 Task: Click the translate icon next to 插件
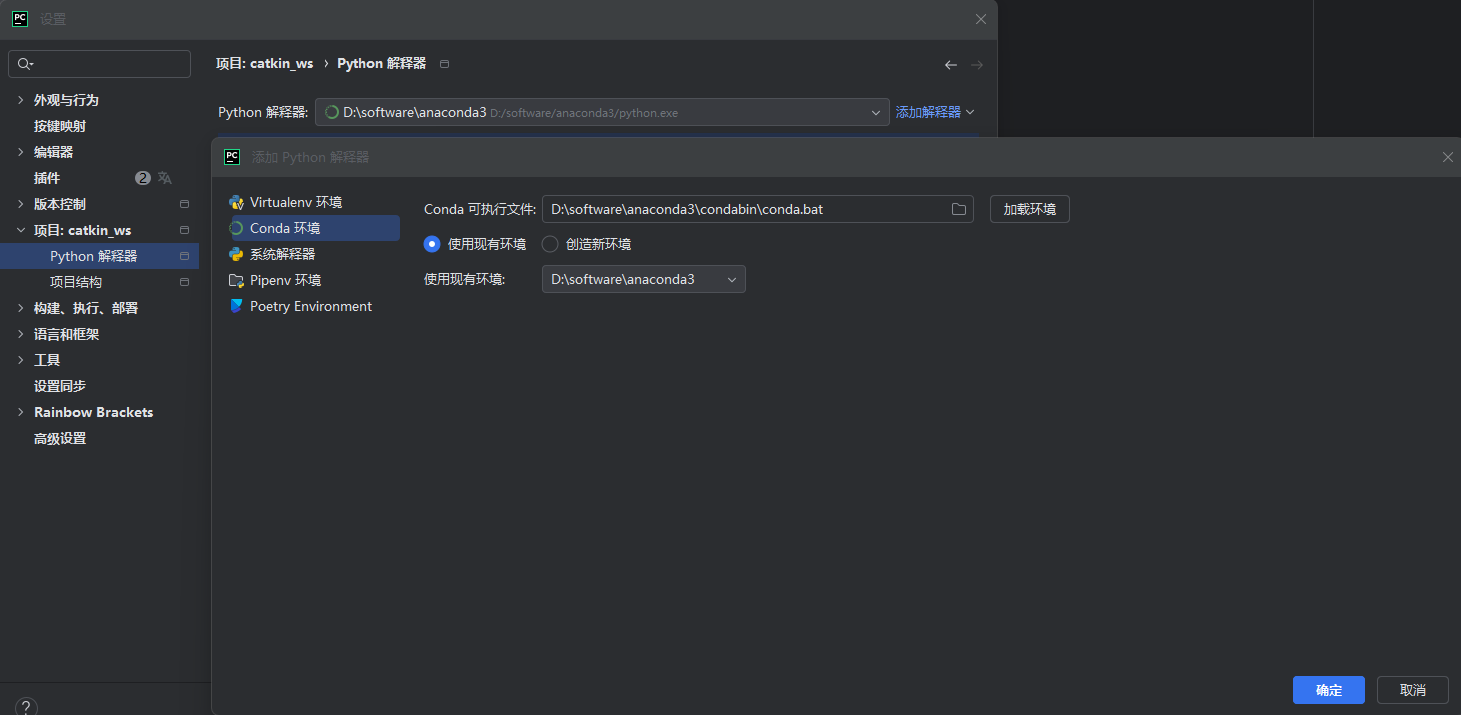[165, 178]
